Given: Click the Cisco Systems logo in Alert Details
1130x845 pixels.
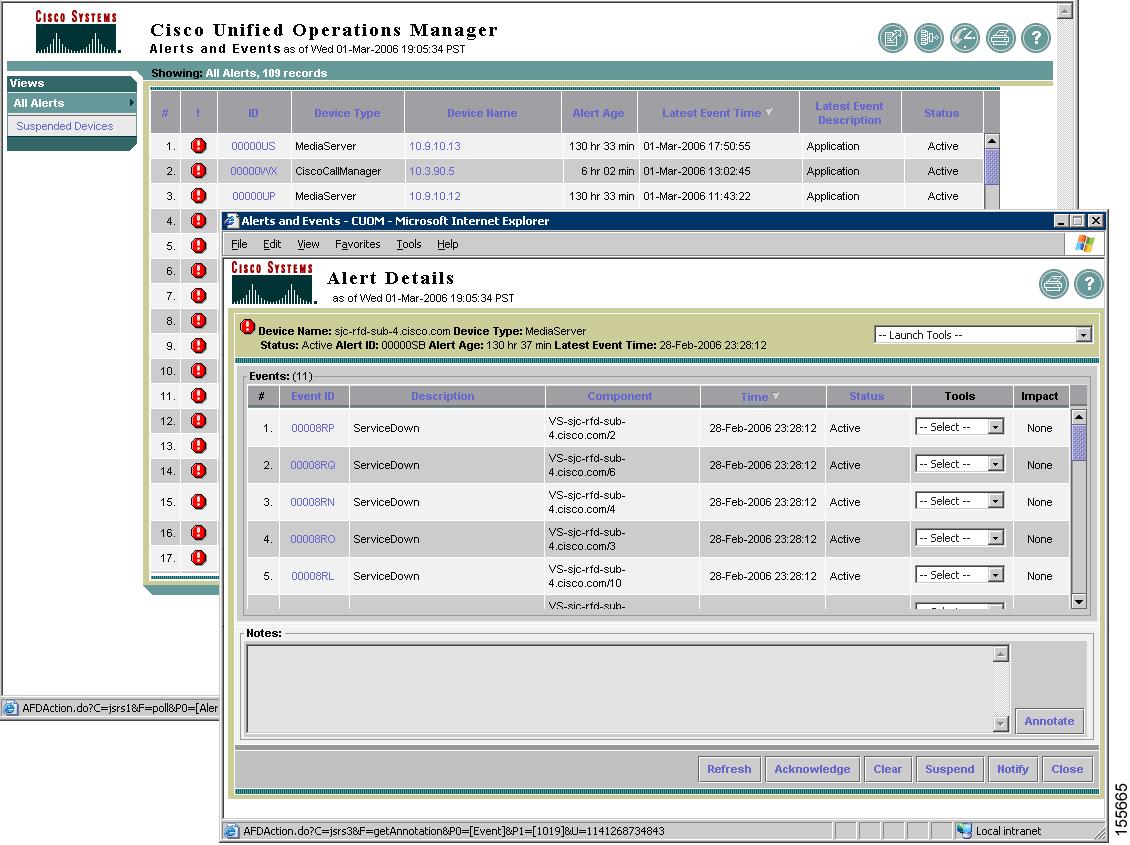Looking at the screenshot, I should 272,282.
